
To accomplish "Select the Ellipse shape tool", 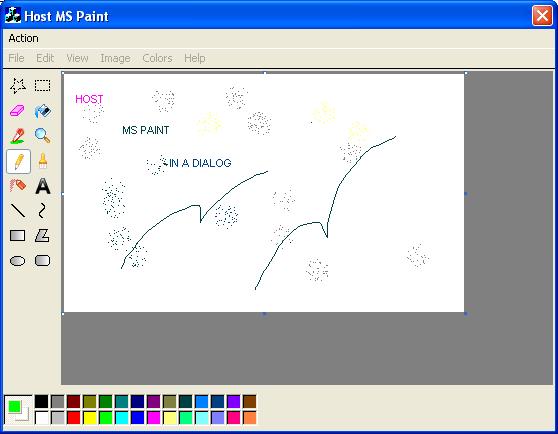I will click(x=18, y=261).
